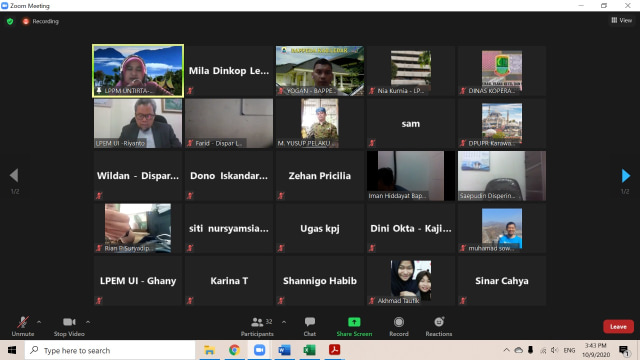Go to next gallery page arrow
Image resolution: width=640 pixels, height=360 pixels.
pyautogui.click(x=625, y=176)
